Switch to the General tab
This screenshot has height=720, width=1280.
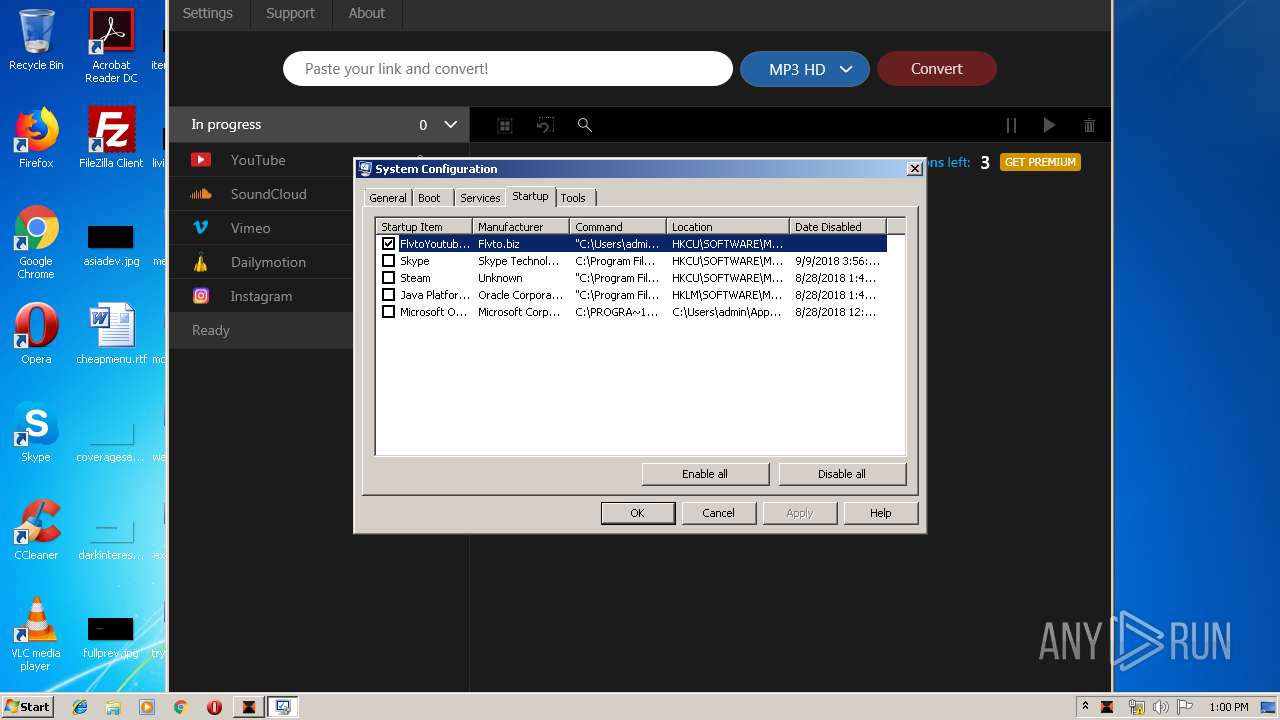click(388, 198)
